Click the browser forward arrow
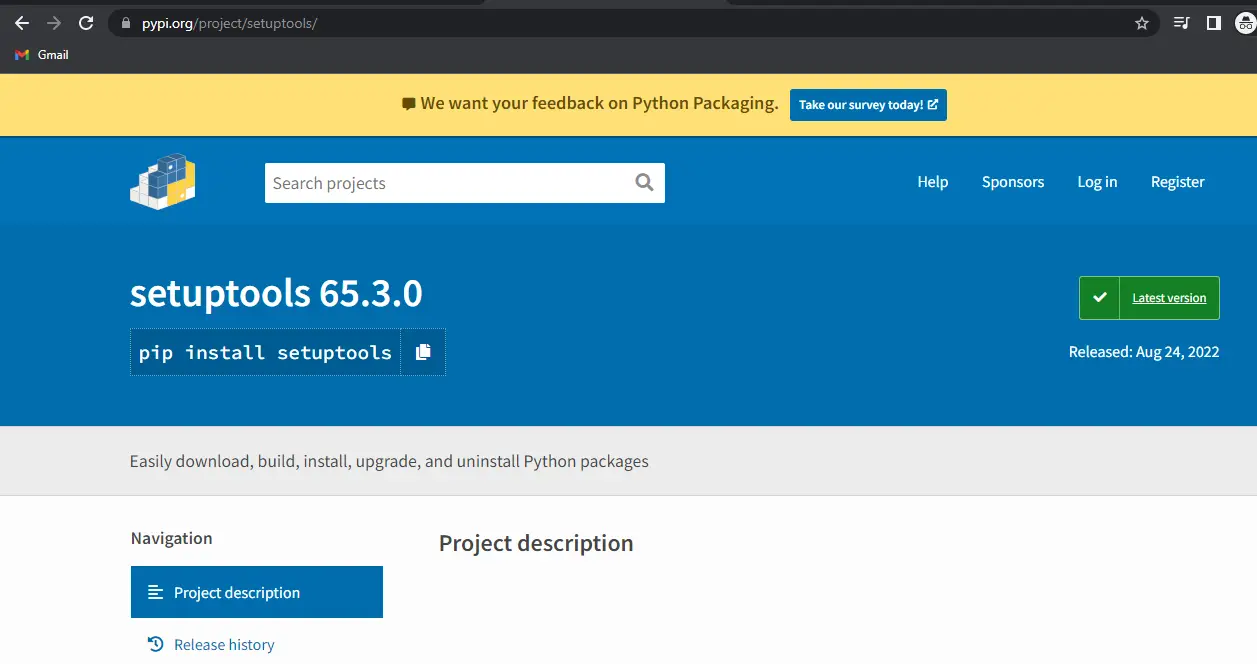Image resolution: width=1257 pixels, height=664 pixels. pyautogui.click(x=54, y=23)
